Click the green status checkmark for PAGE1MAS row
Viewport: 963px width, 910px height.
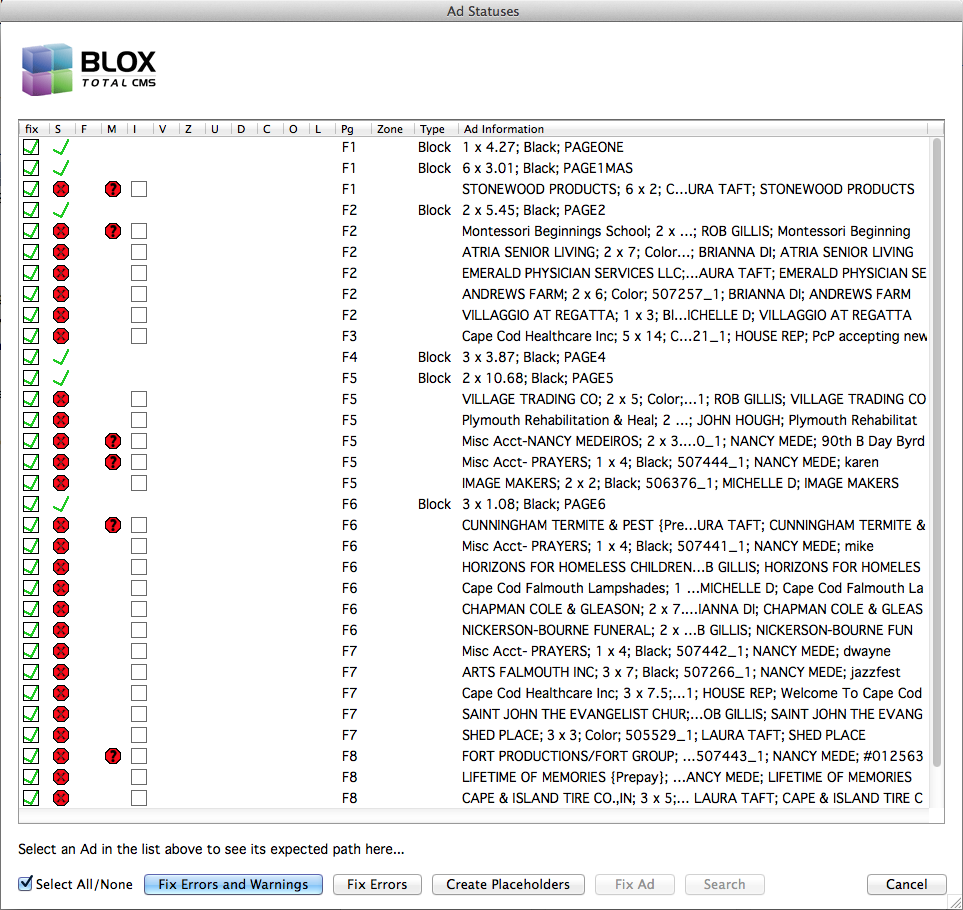point(61,168)
